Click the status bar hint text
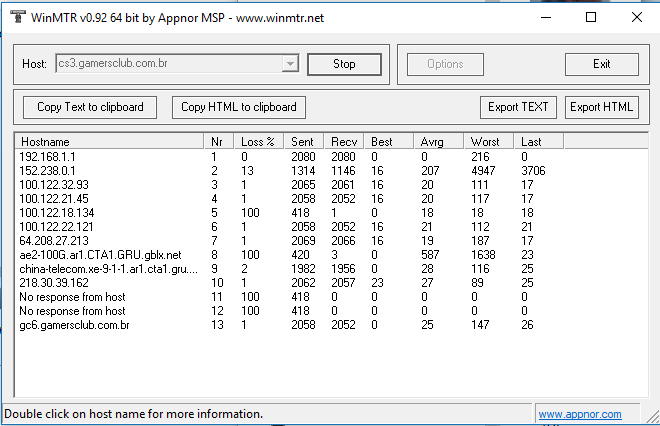The width and height of the screenshot is (660, 426). coord(133,414)
